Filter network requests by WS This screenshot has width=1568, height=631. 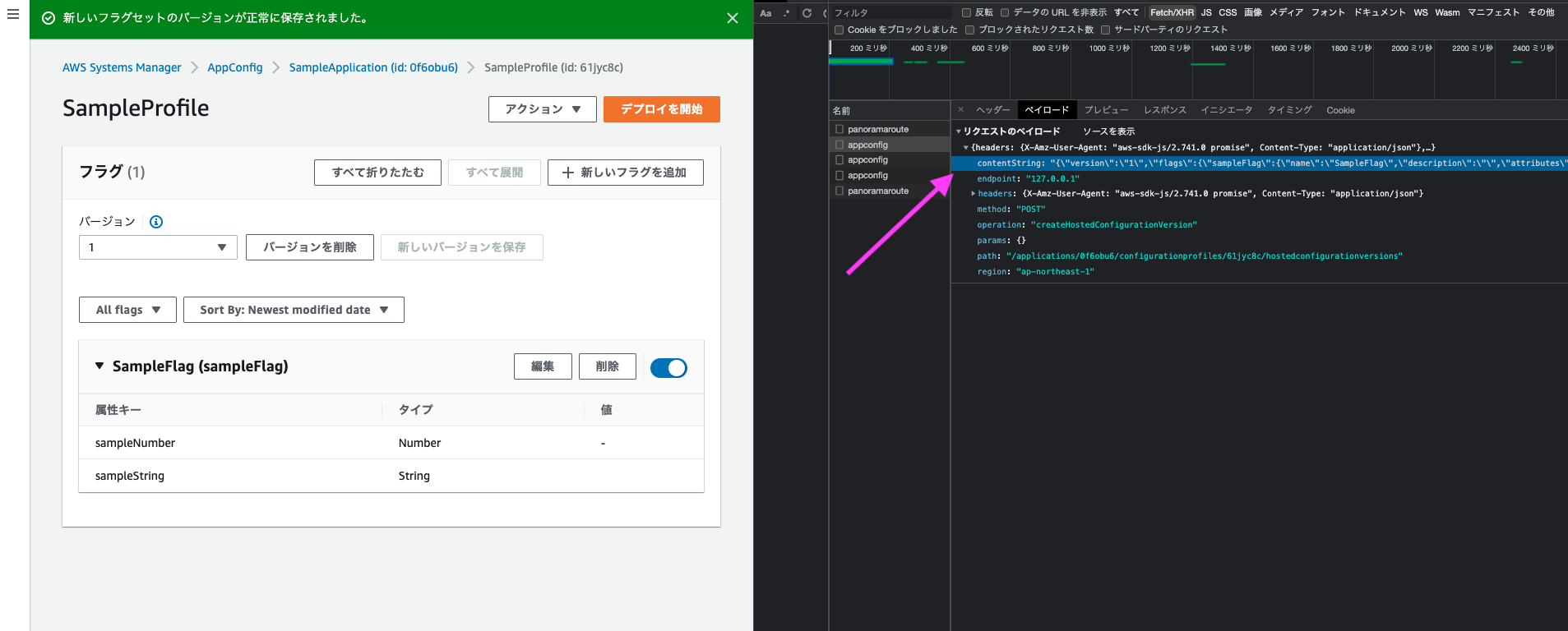(1421, 12)
